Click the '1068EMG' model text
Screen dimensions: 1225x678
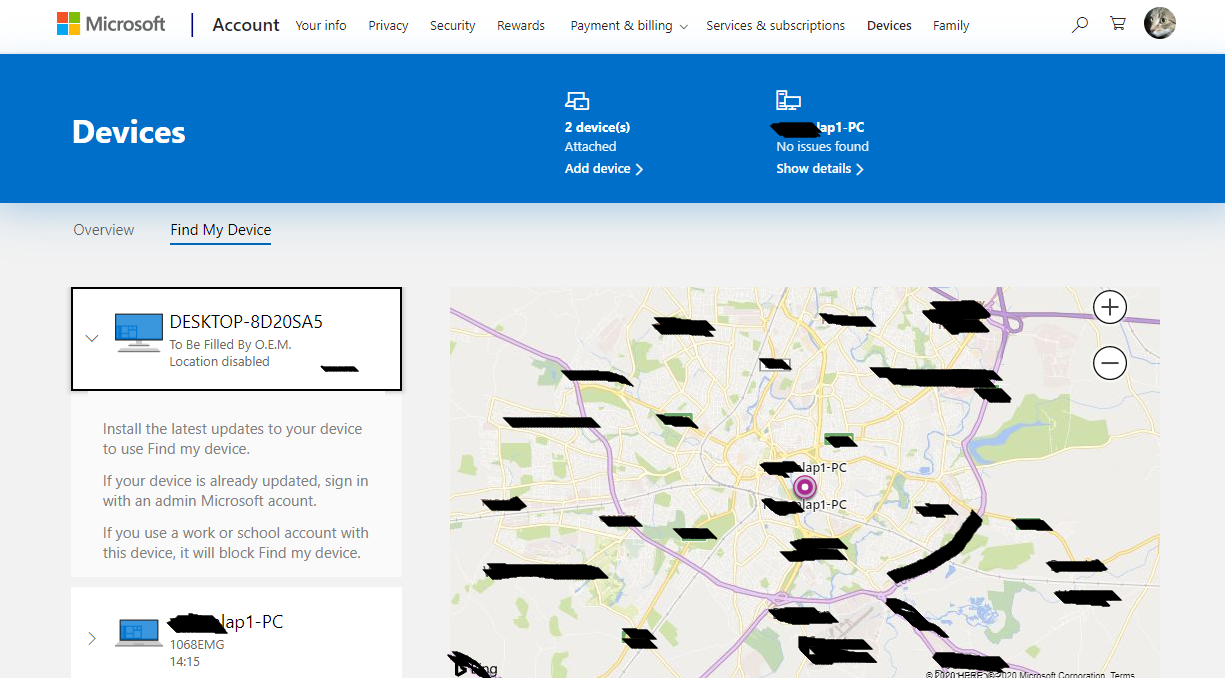tap(197, 645)
